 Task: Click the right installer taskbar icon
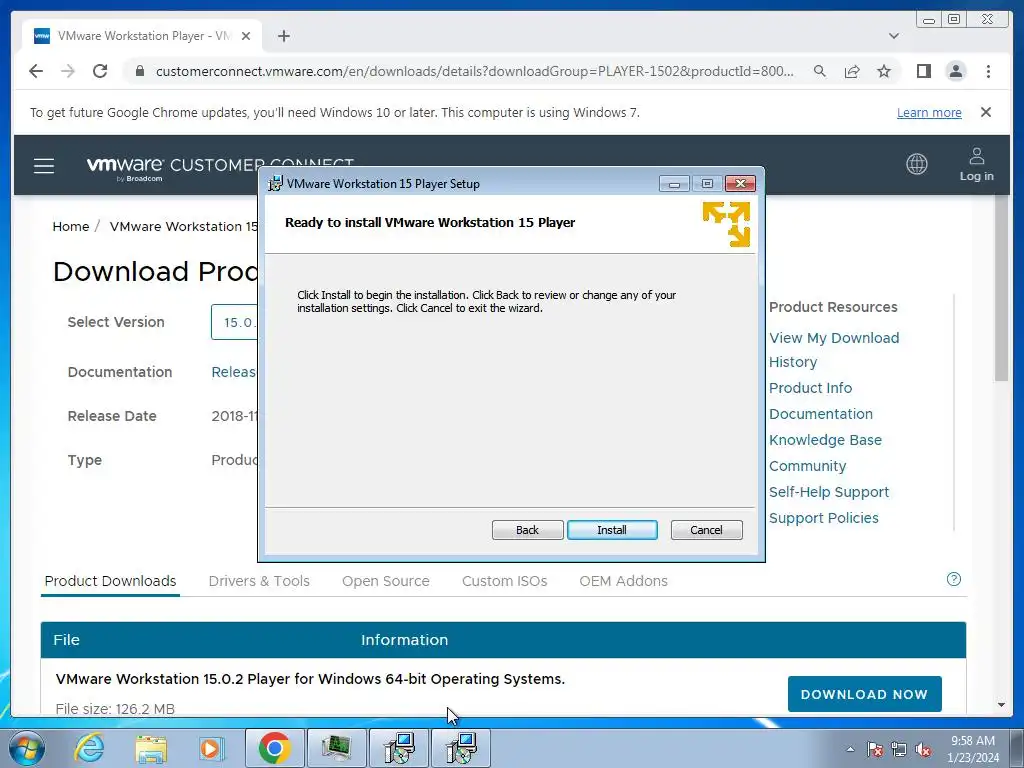[461, 748]
